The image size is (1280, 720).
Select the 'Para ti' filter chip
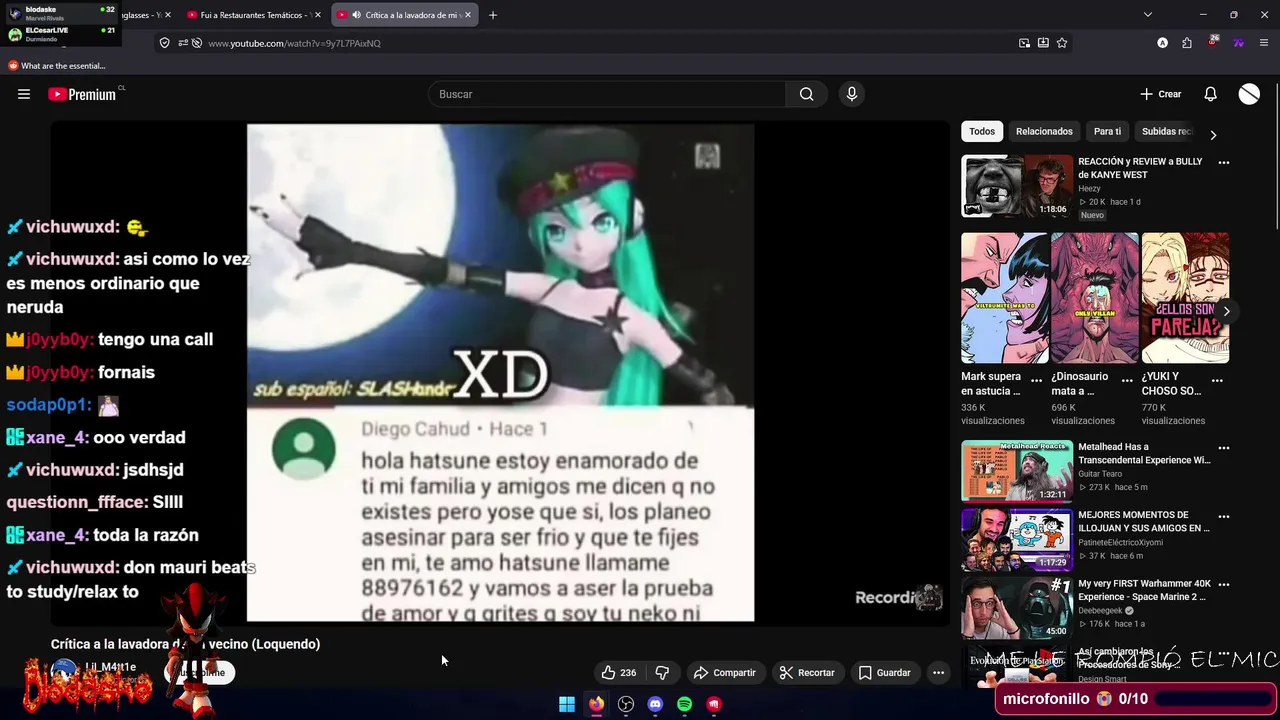coord(1107,131)
